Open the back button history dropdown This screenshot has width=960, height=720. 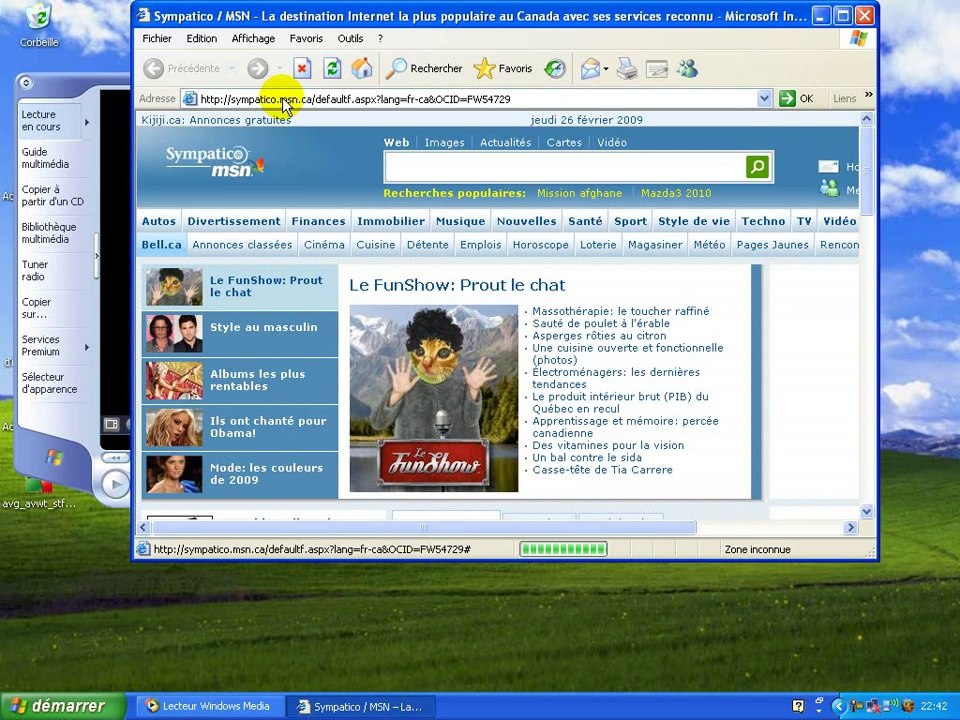point(232,69)
